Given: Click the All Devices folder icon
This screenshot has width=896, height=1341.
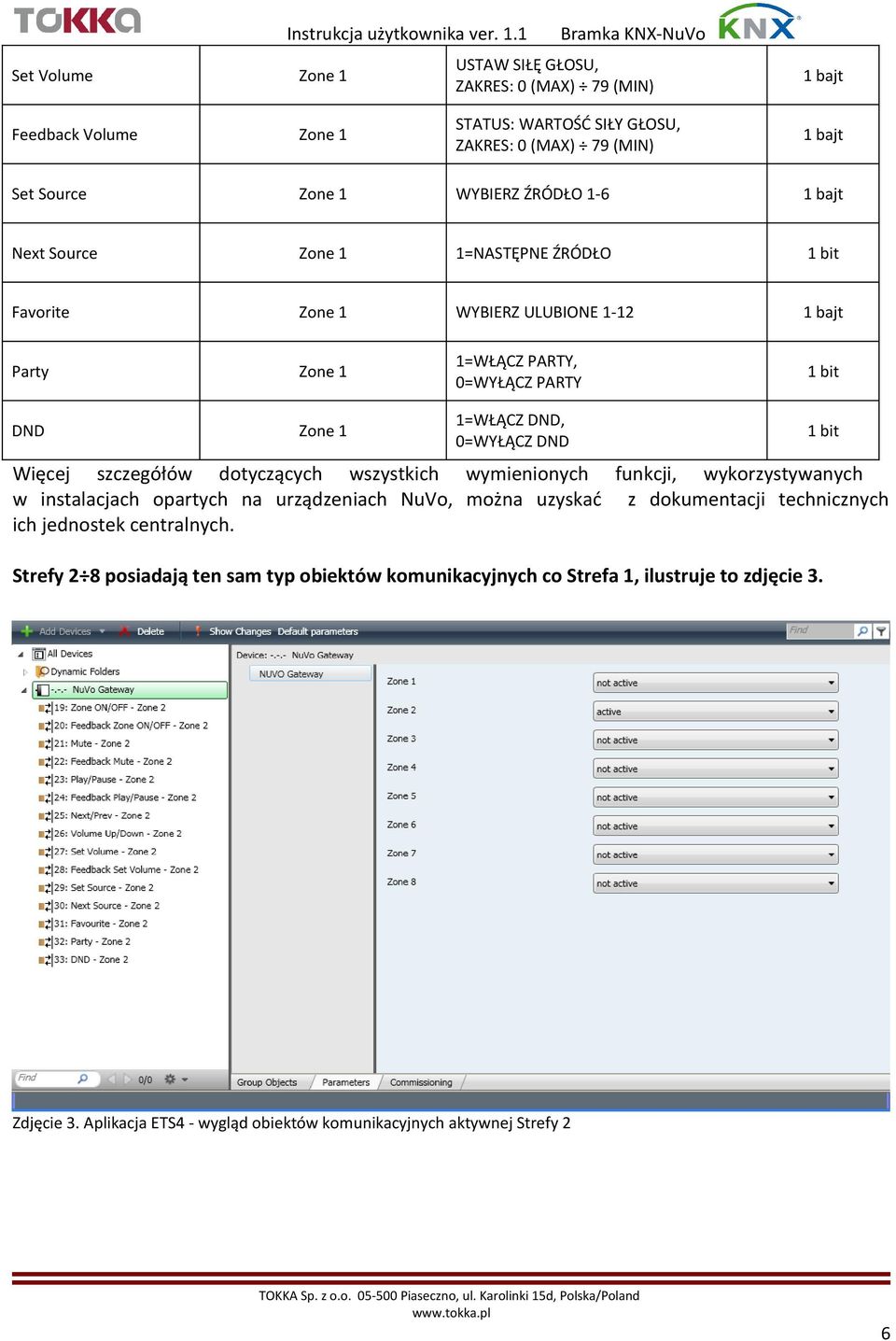Looking at the screenshot, I should tap(39, 654).
